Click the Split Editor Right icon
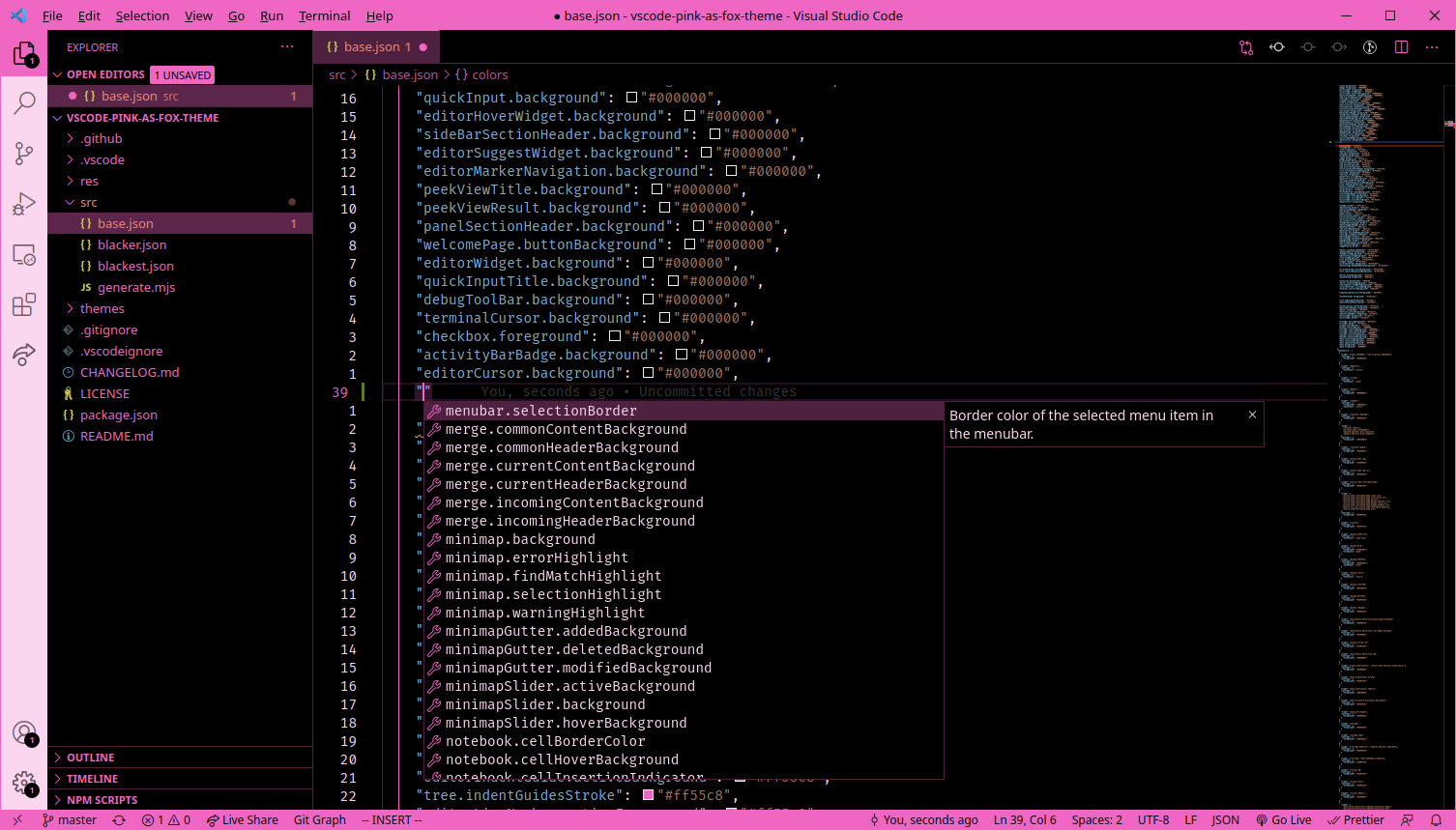 coord(1401,47)
